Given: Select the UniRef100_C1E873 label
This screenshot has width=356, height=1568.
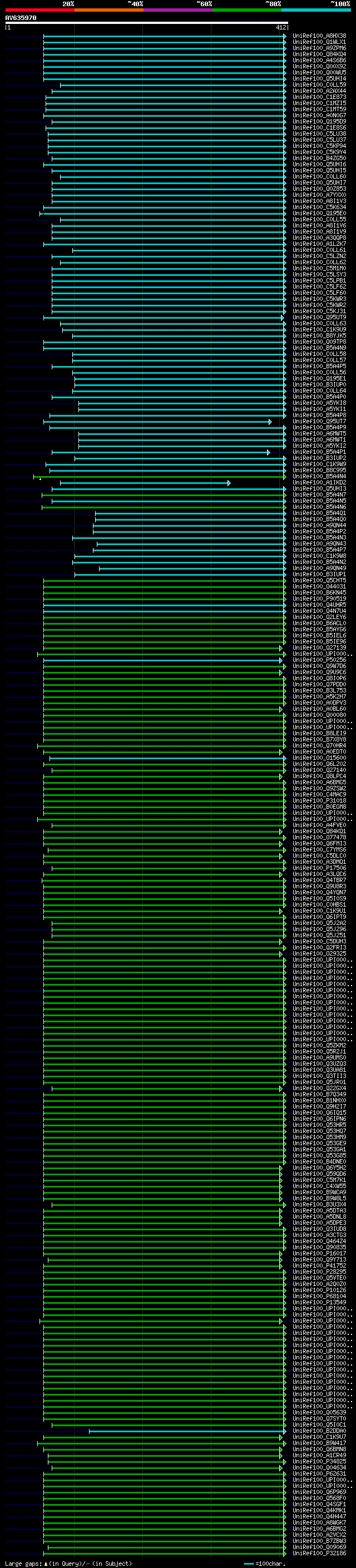Looking at the screenshot, I should tap(319, 97).
